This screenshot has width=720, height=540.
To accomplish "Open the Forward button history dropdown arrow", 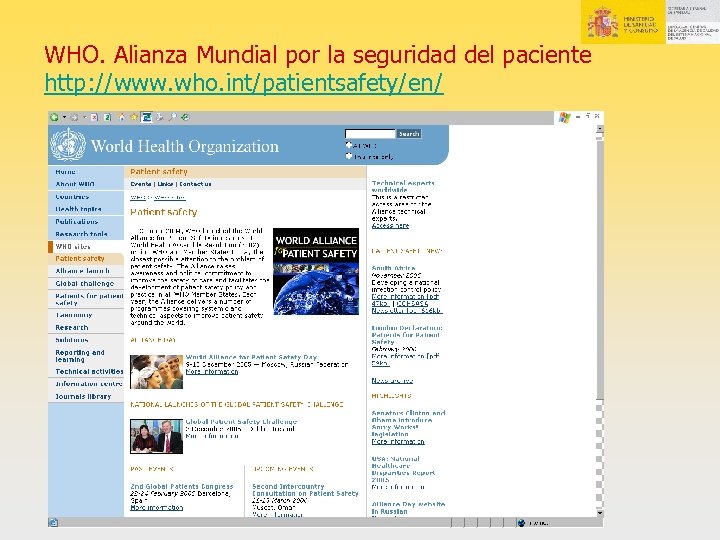I will click(x=84, y=118).
